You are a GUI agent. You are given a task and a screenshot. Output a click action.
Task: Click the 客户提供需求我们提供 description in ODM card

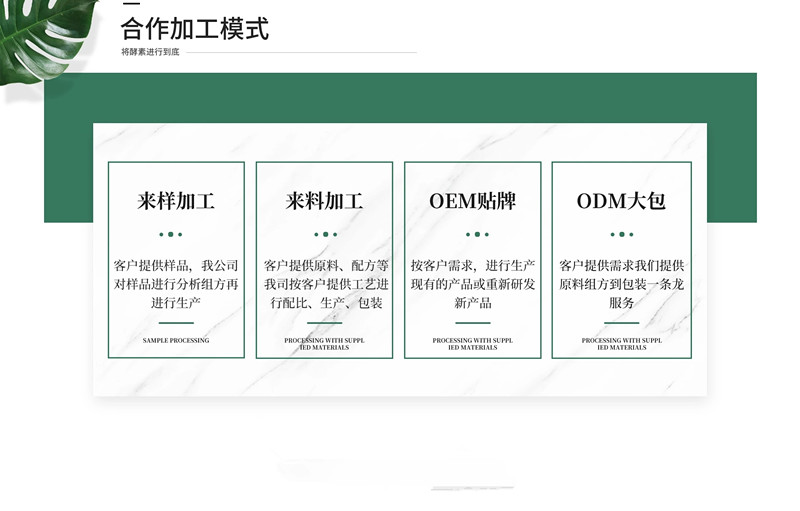[x=621, y=284]
